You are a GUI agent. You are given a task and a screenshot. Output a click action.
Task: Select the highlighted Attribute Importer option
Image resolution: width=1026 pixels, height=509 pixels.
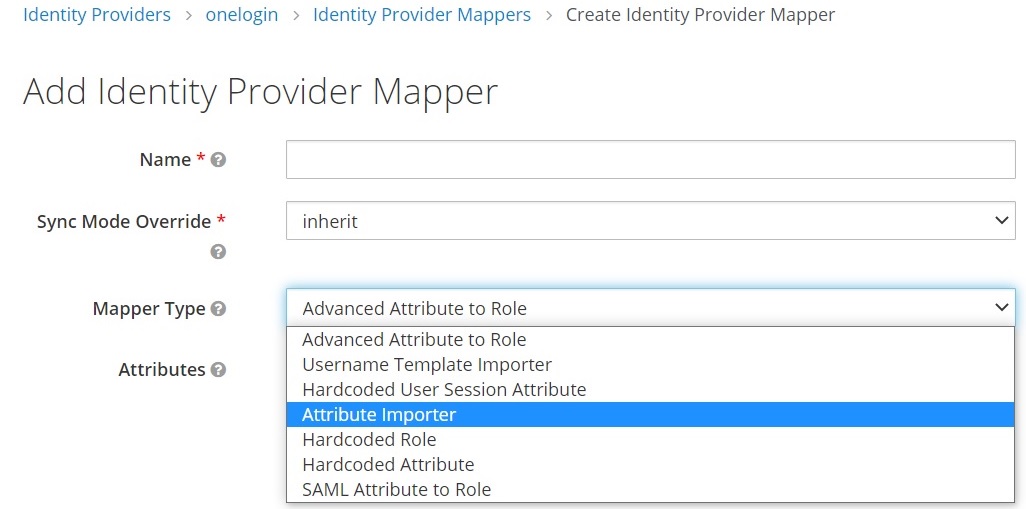click(x=379, y=415)
